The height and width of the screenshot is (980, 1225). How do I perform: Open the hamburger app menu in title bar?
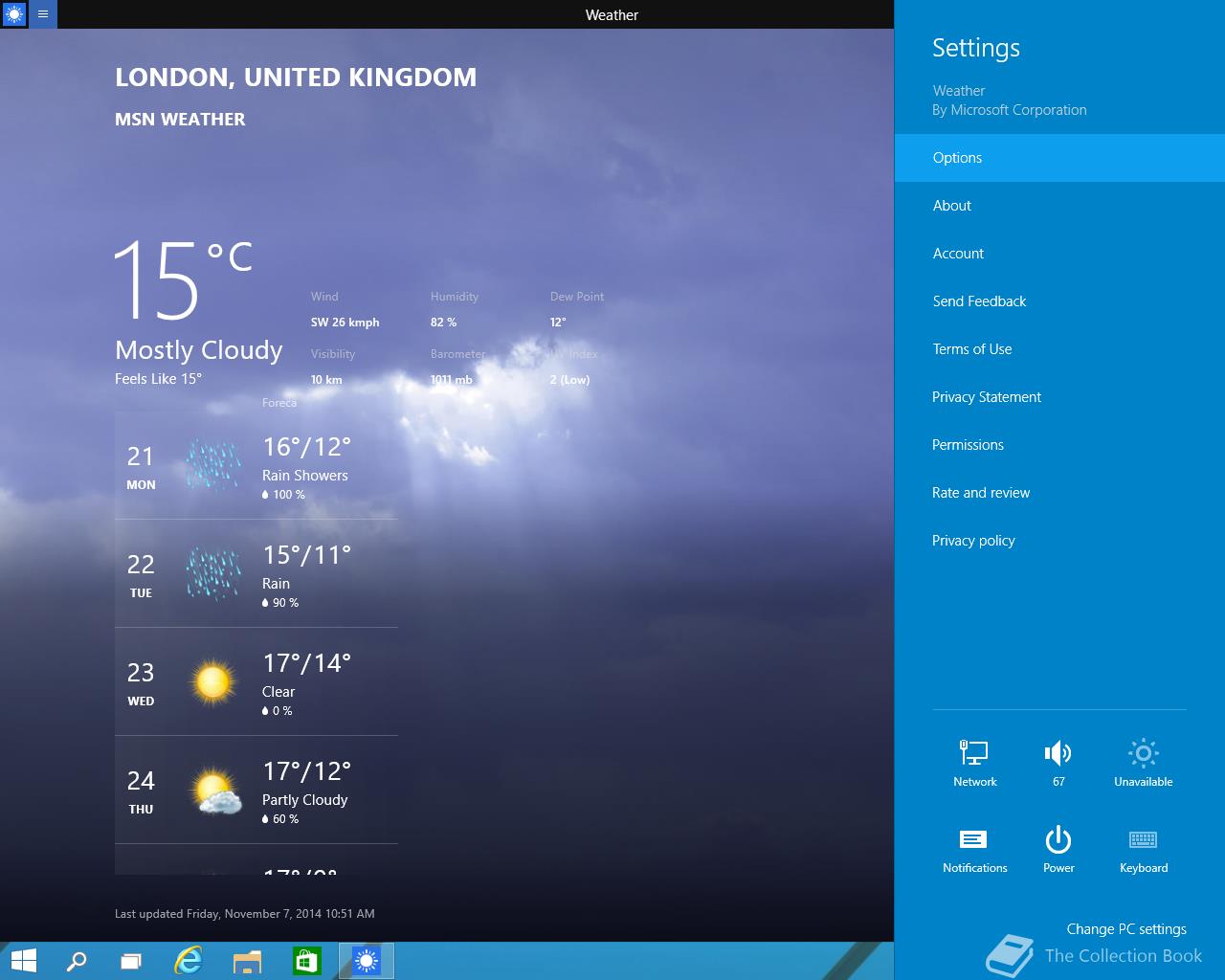pos(43,14)
